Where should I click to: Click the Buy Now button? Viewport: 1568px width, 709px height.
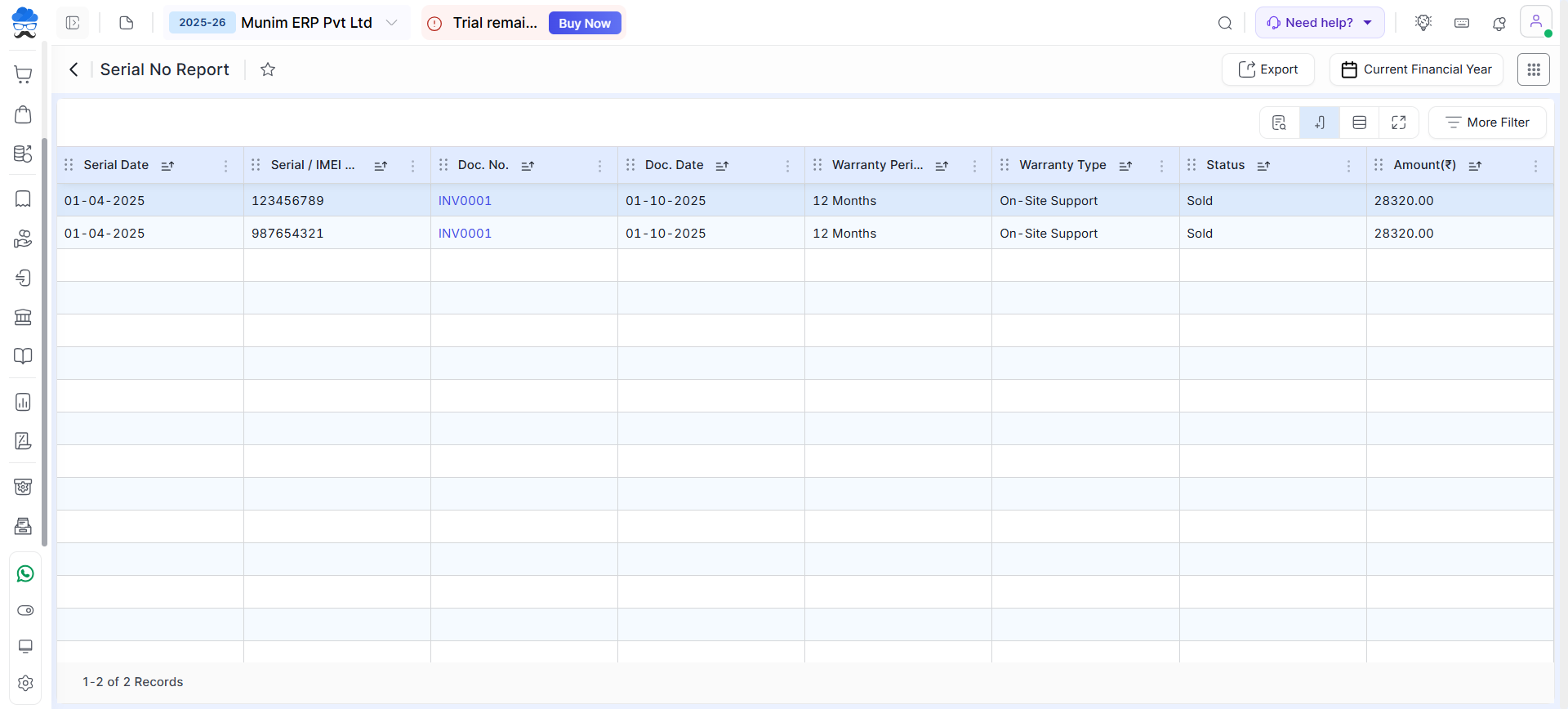(x=584, y=23)
